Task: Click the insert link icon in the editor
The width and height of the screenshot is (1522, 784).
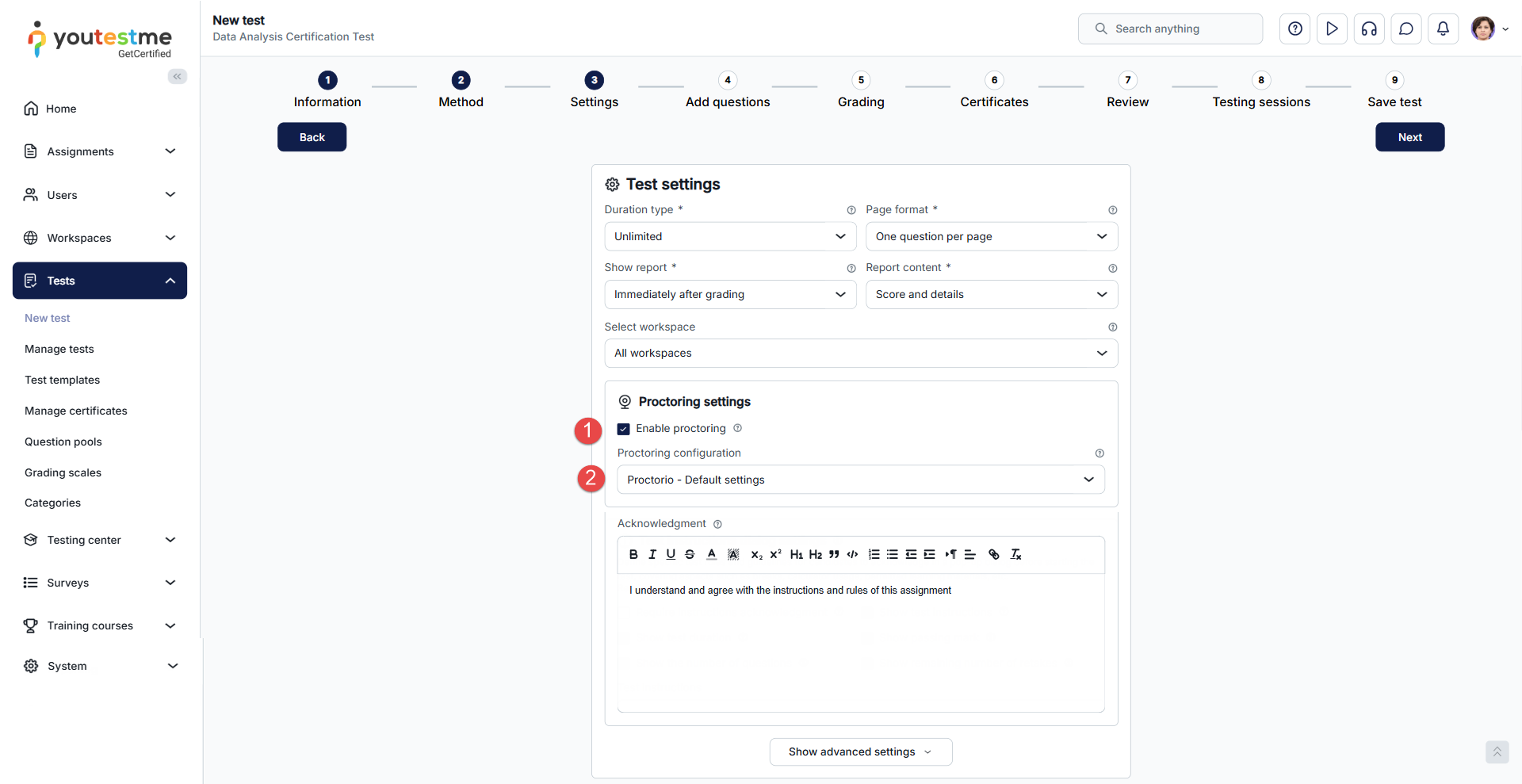Action: 993,555
